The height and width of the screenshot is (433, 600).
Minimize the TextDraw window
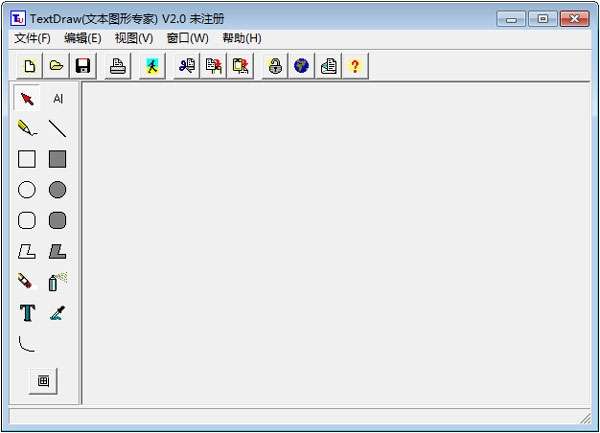tap(511, 19)
